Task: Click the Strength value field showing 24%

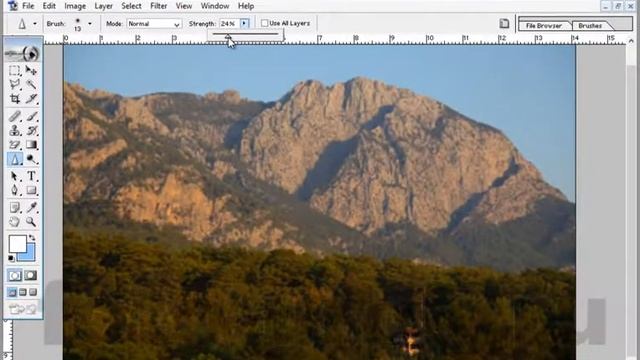Action: click(230, 24)
